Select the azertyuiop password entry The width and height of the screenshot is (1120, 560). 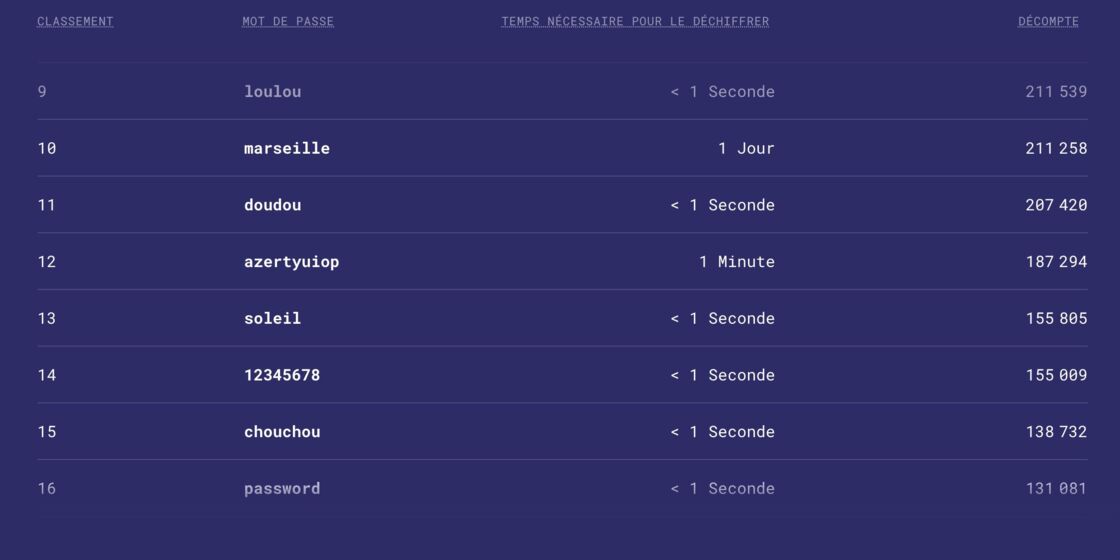291,262
